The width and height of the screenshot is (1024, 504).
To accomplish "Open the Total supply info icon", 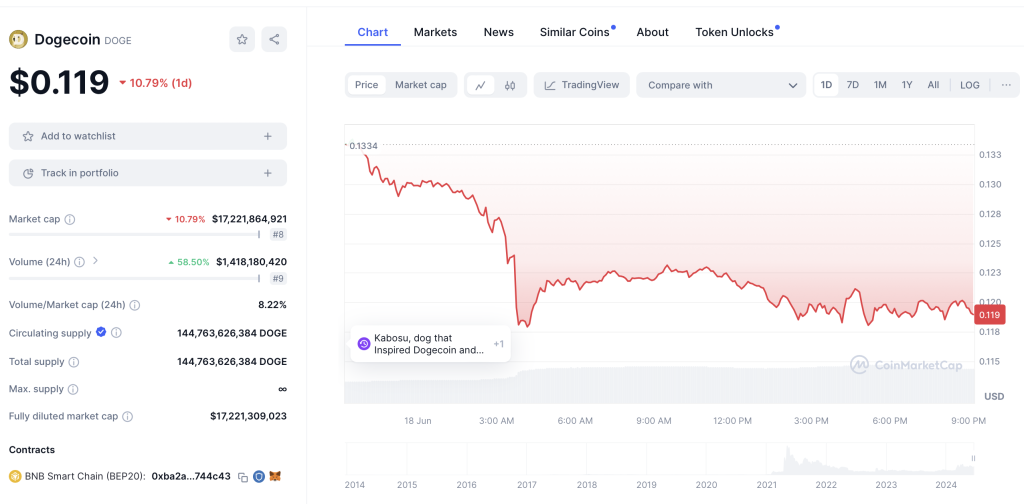I will coord(74,362).
